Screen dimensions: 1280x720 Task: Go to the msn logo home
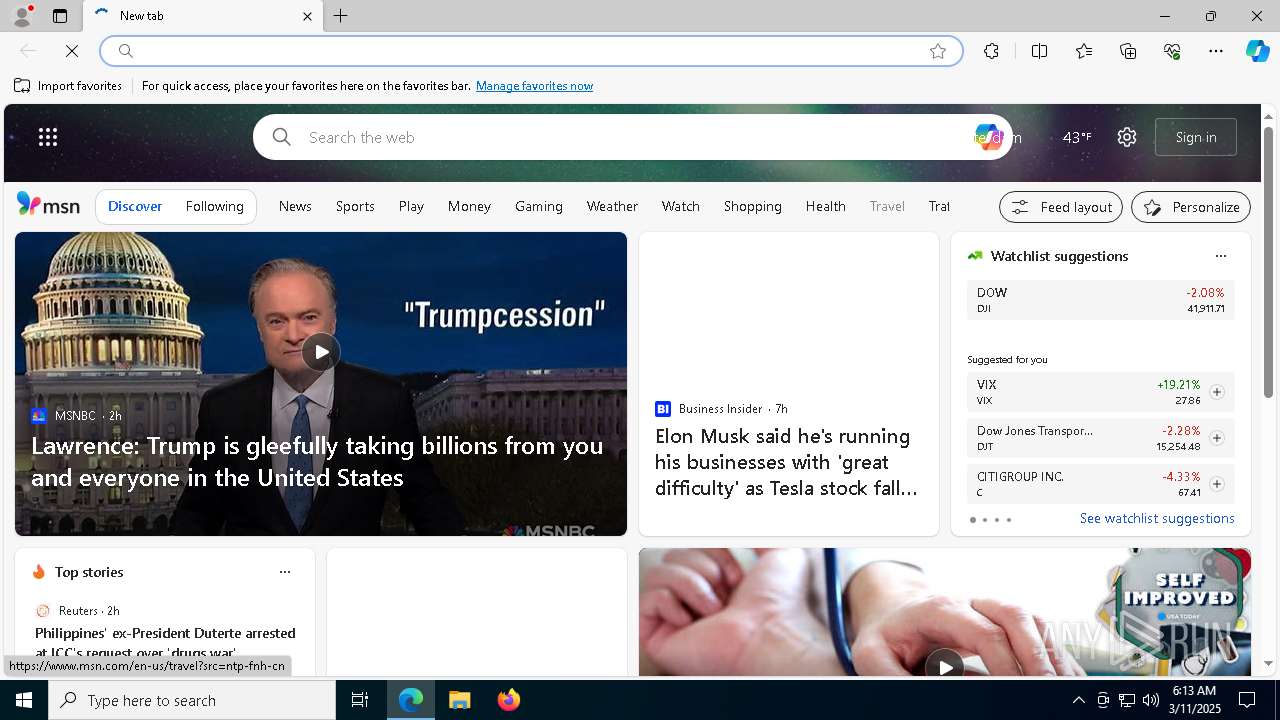pyautogui.click(x=48, y=205)
